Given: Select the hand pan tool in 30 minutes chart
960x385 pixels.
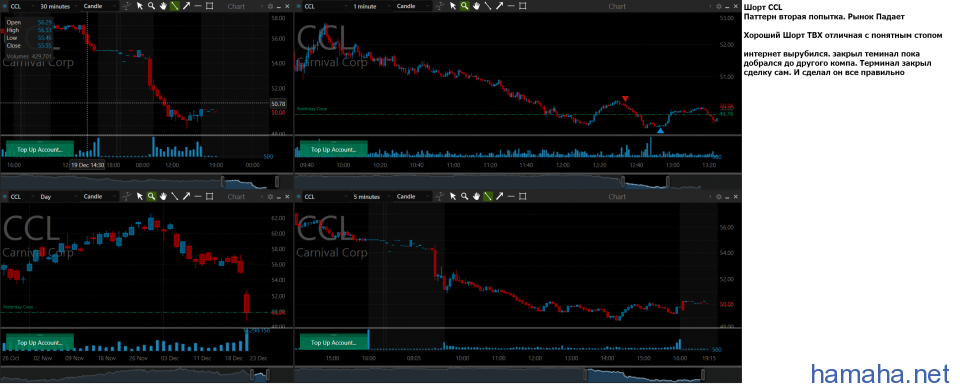Looking at the screenshot, I should click(x=163, y=6).
